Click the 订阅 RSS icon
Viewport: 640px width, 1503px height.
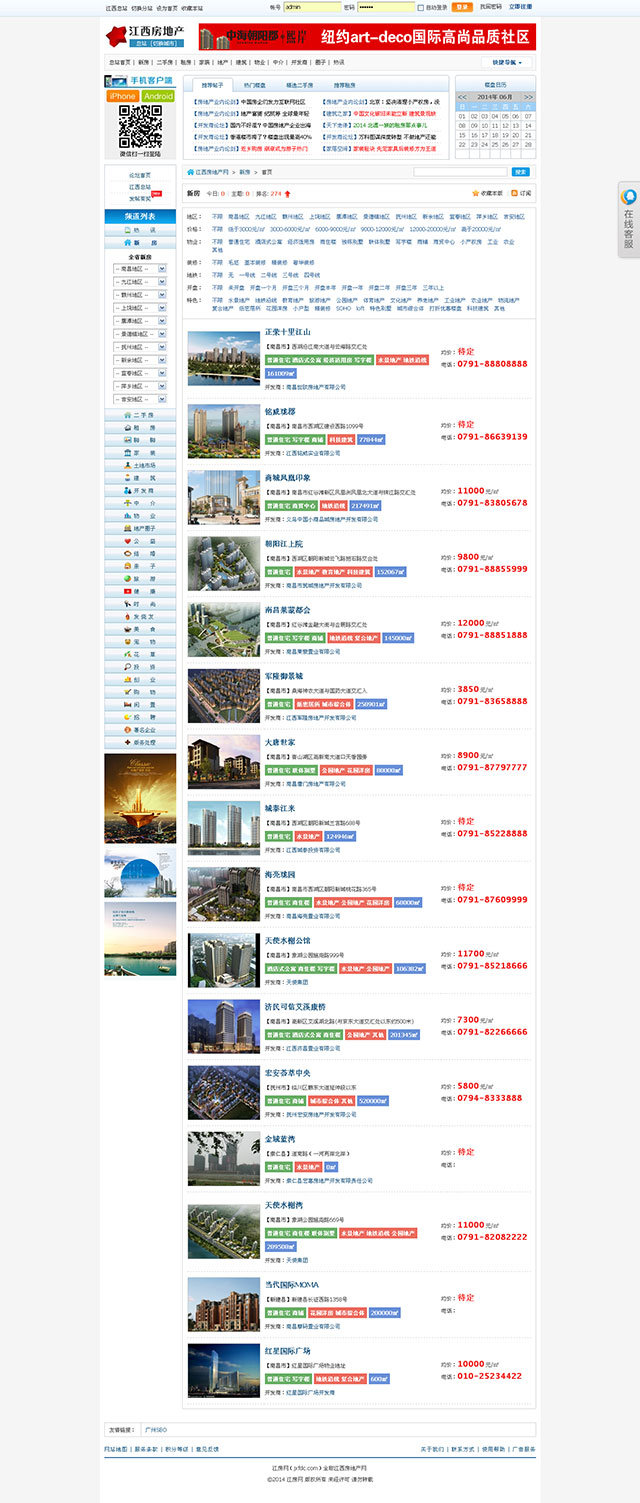tap(515, 193)
